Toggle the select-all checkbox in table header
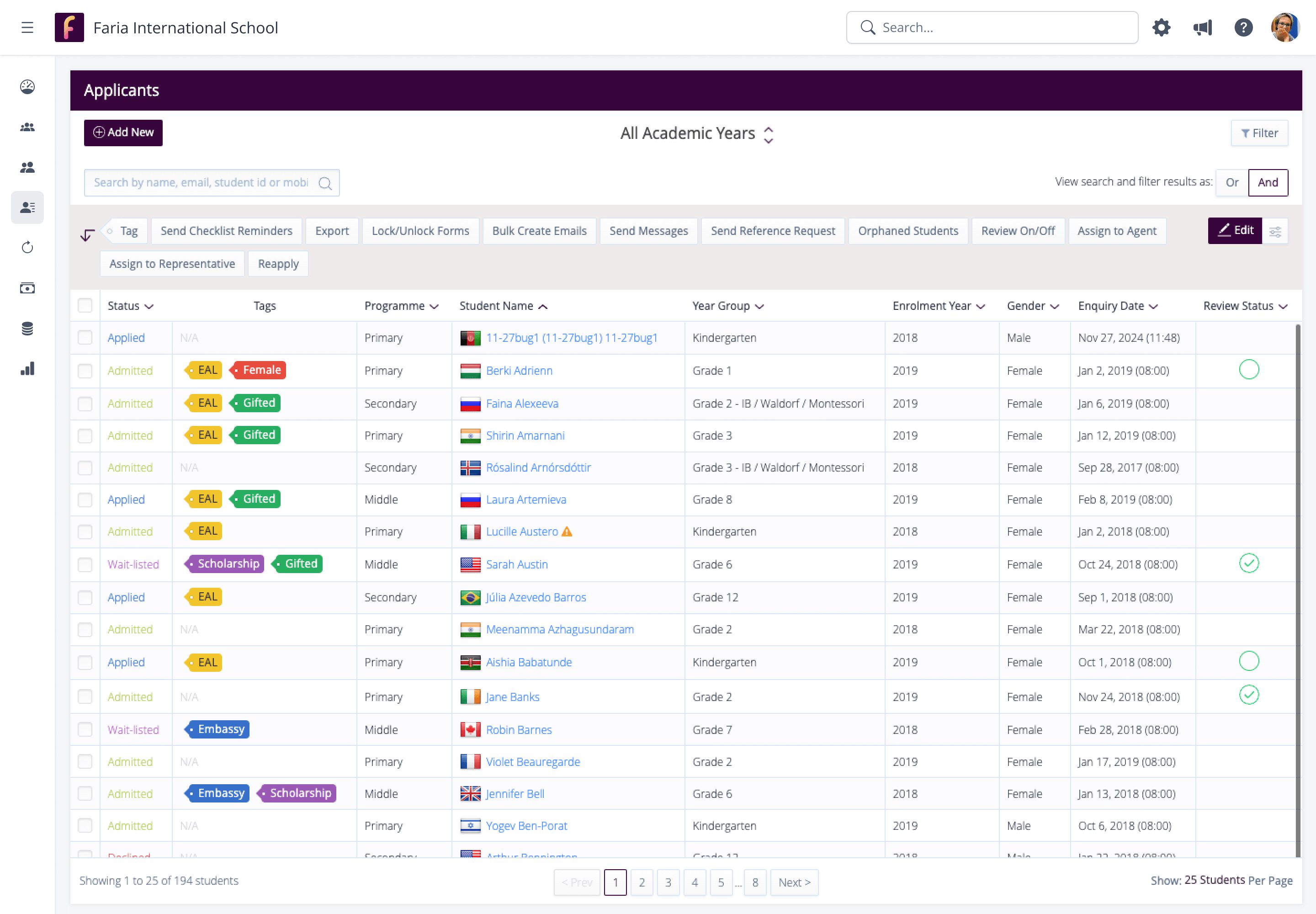 (x=85, y=306)
